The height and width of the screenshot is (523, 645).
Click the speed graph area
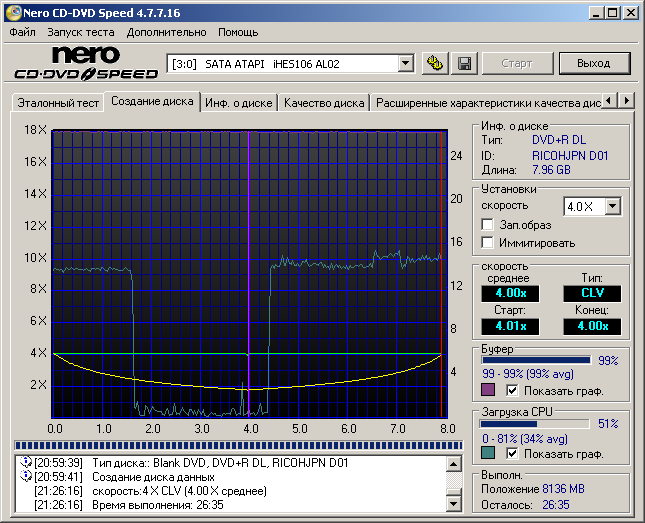tap(250, 274)
